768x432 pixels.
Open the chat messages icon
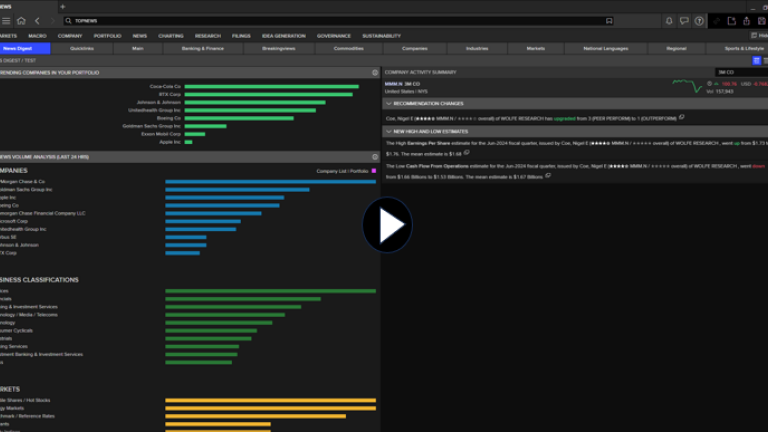684,20
